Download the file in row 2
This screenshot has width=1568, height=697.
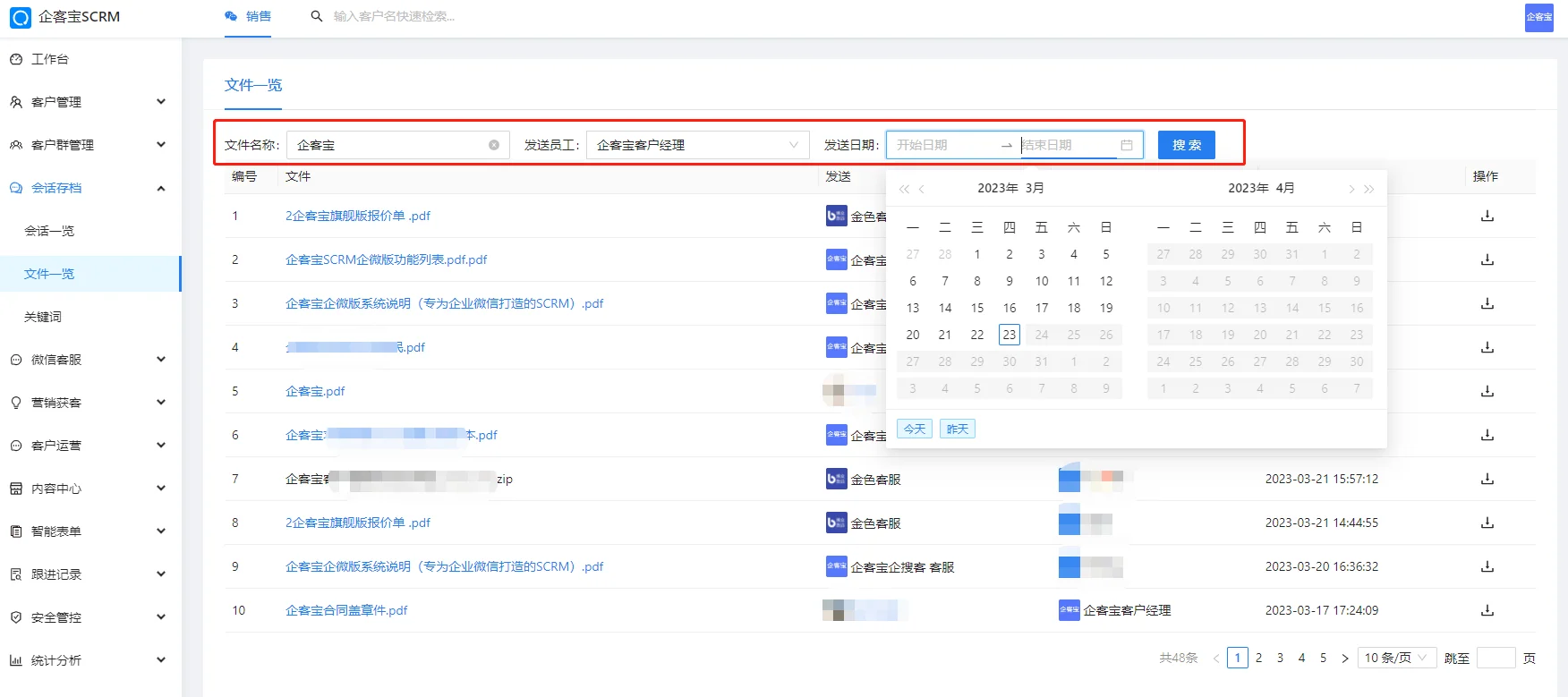click(x=1487, y=259)
